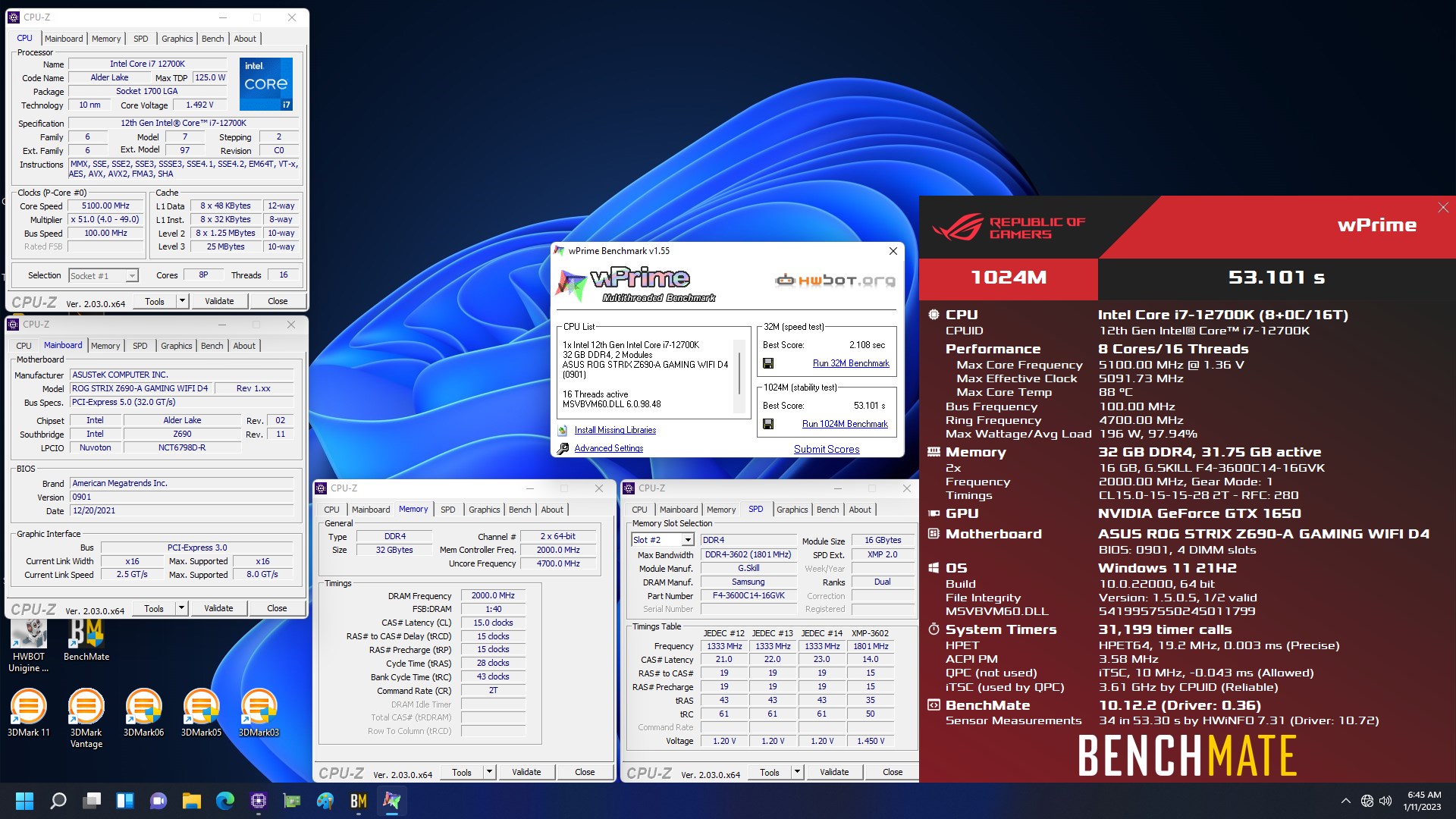This screenshot has width=1456, height=819.
Task: Click Close button in CPU-Z Memory window
Action: point(585,772)
